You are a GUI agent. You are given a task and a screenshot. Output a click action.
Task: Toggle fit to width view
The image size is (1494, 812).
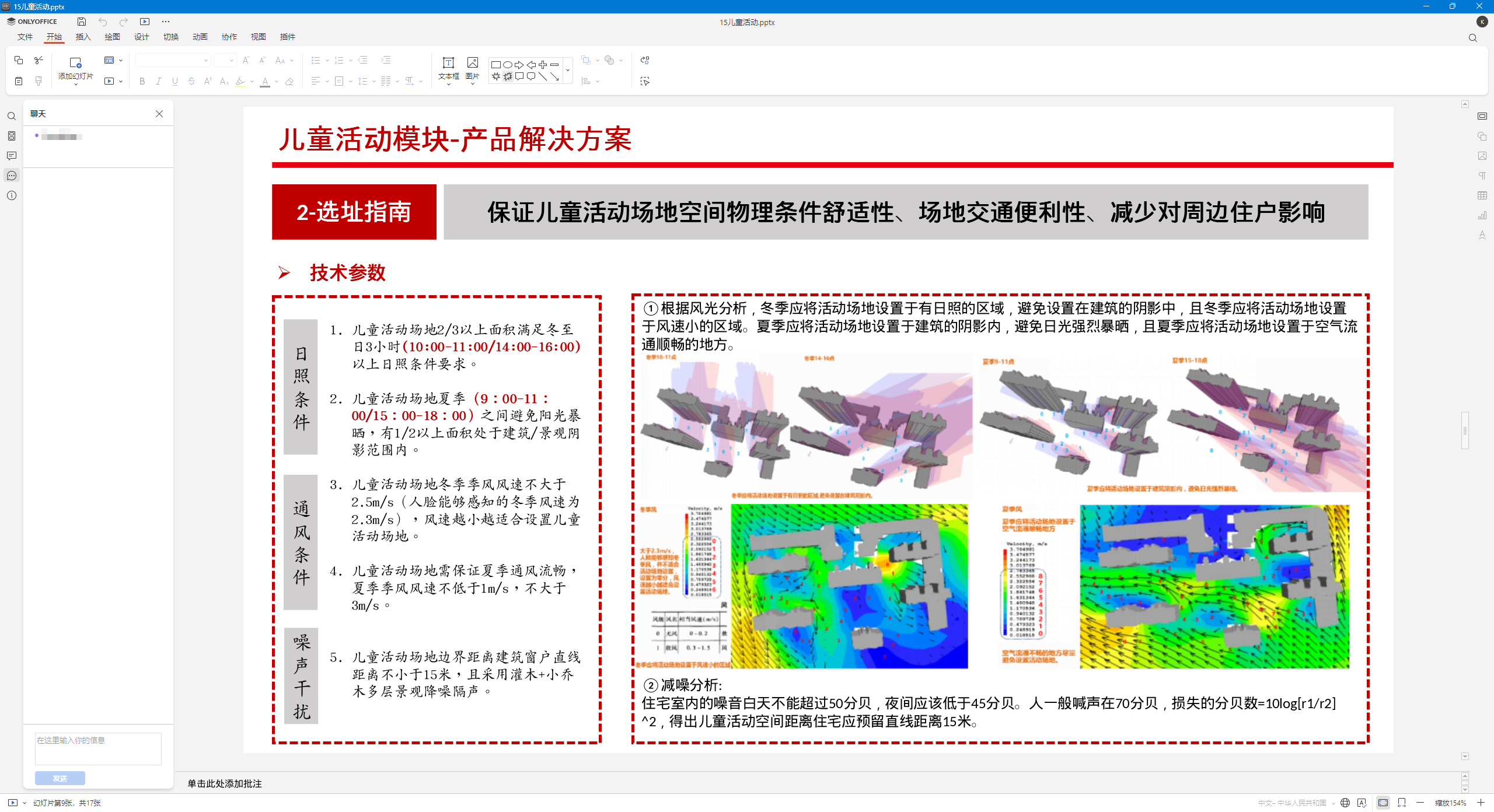pyautogui.click(x=1402, y=803)
